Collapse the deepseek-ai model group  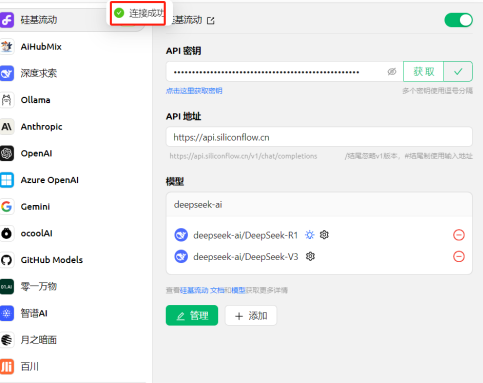[319, 204]
